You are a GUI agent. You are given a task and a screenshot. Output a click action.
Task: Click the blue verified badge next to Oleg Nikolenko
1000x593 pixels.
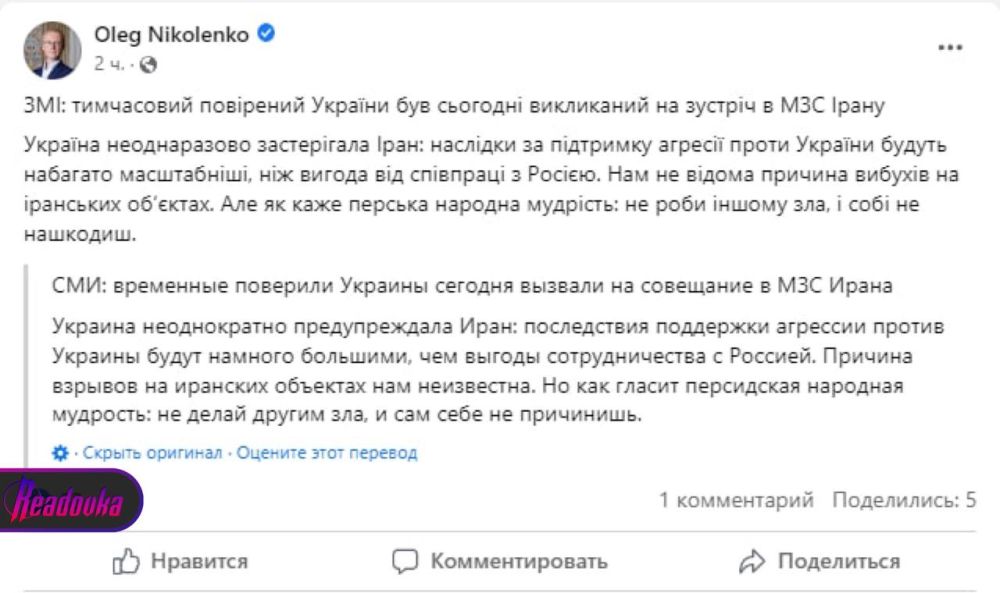pyautogui.click(x=264, y=32)
